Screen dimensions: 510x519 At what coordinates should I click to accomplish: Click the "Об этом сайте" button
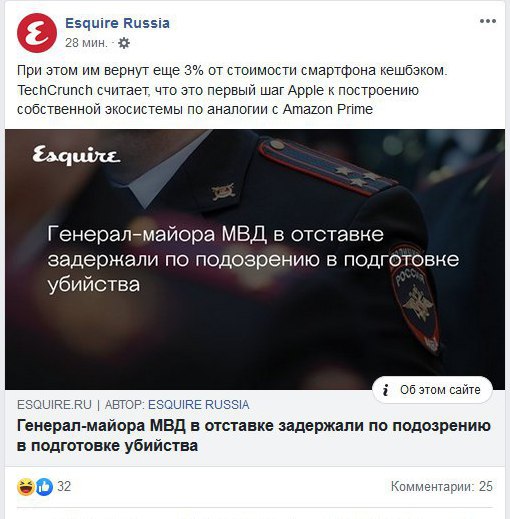pos(432,390)
